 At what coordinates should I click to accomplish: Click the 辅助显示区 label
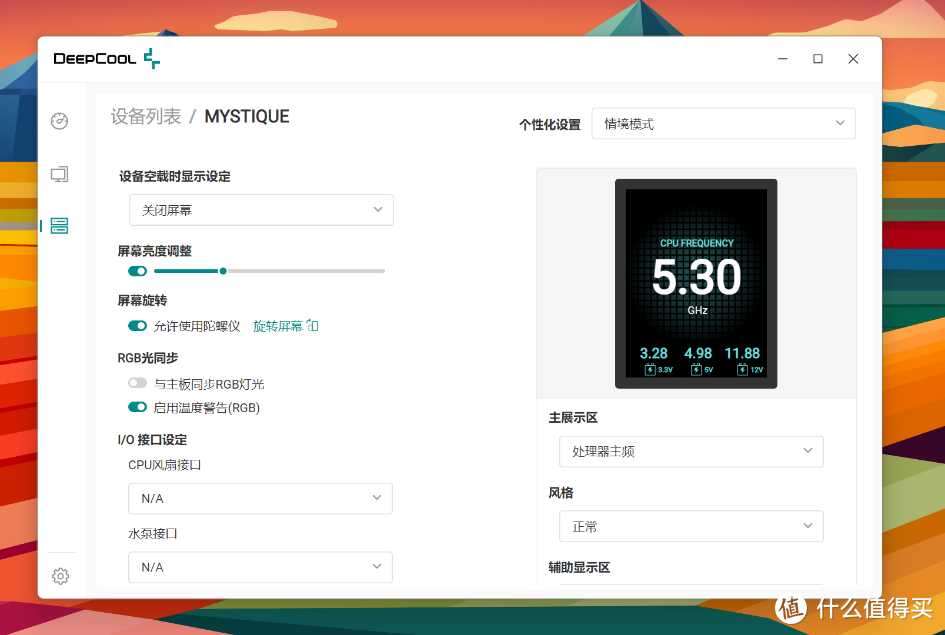[579, 568]
